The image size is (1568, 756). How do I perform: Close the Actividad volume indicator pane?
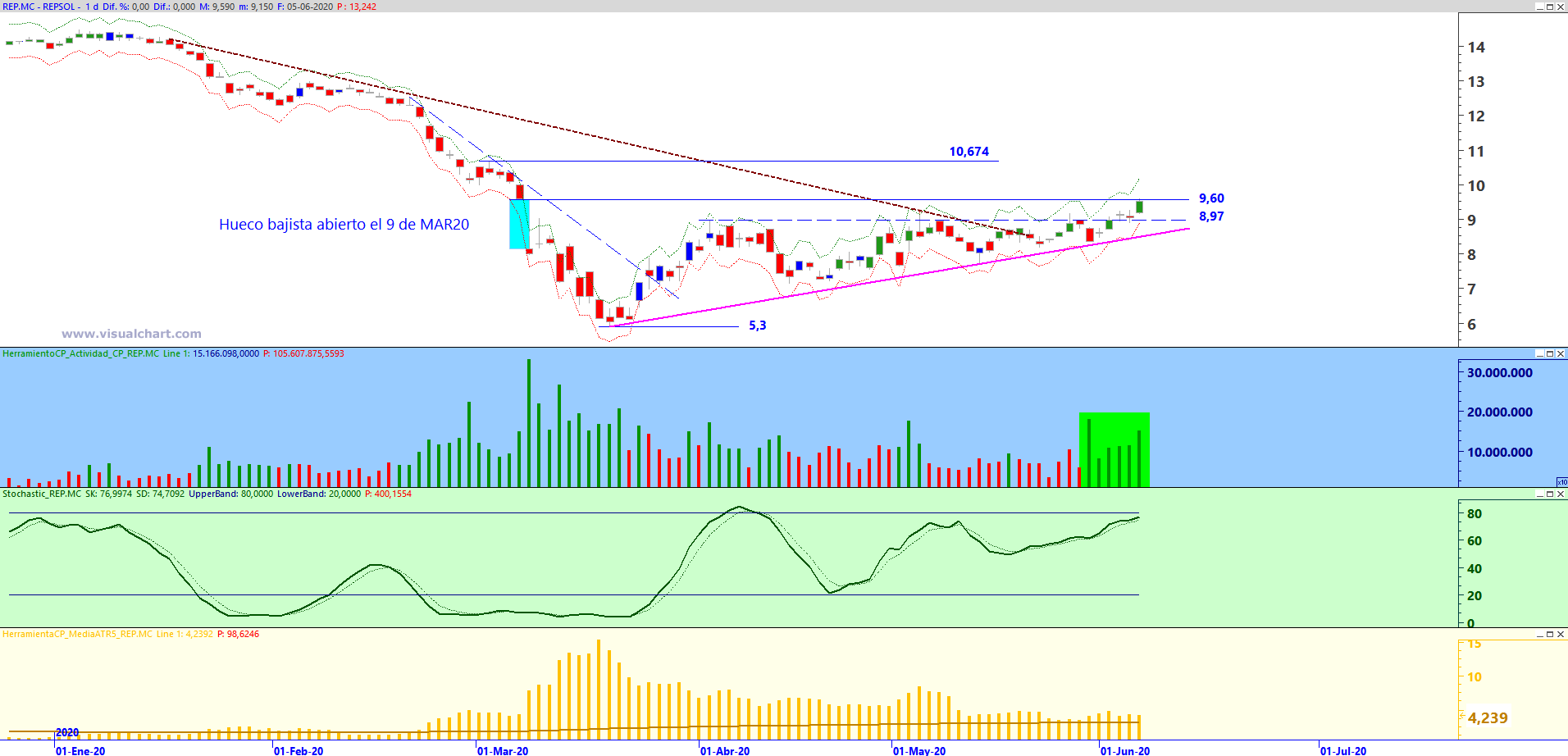click(x=1561, y=353)
